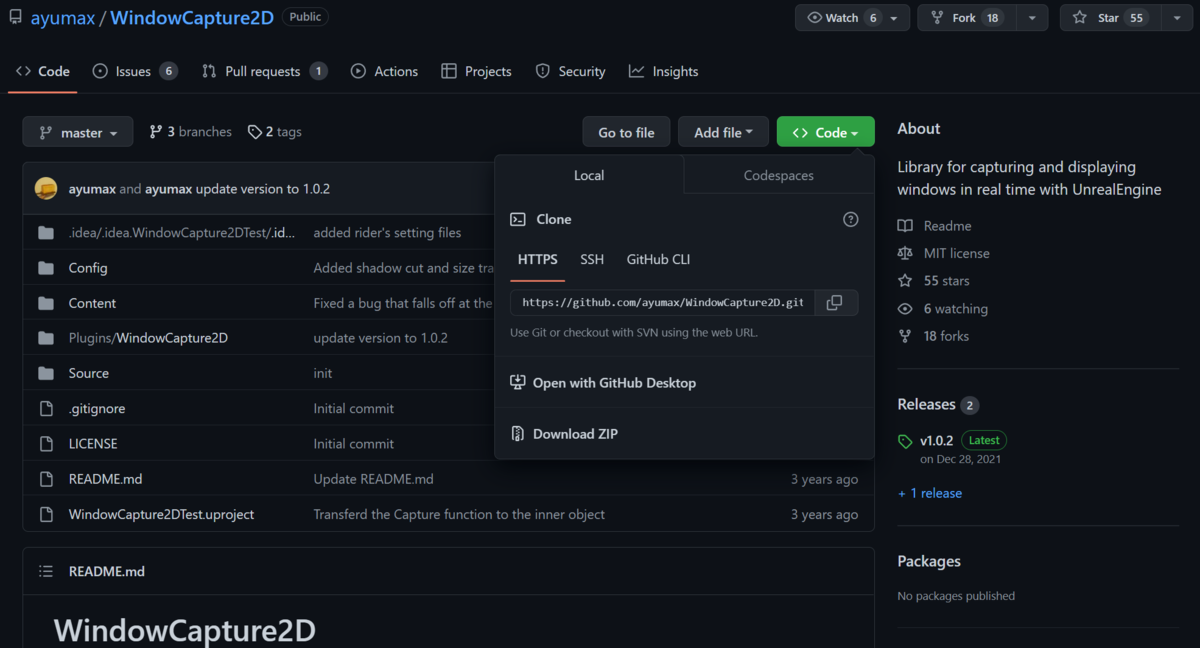
Task: Open the 18 forks link
Action: (933, 336)
